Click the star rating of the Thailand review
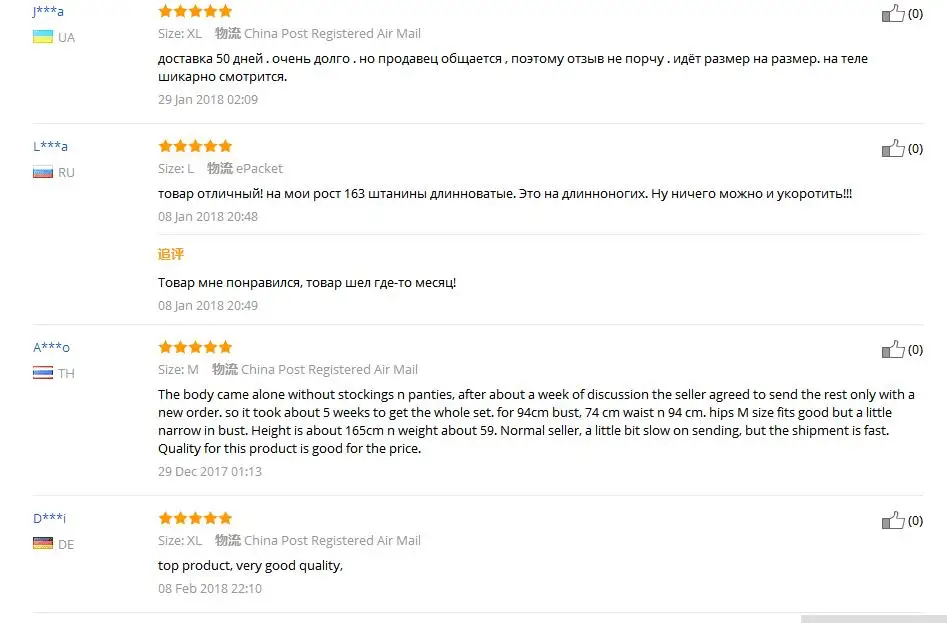 [195, 347]
